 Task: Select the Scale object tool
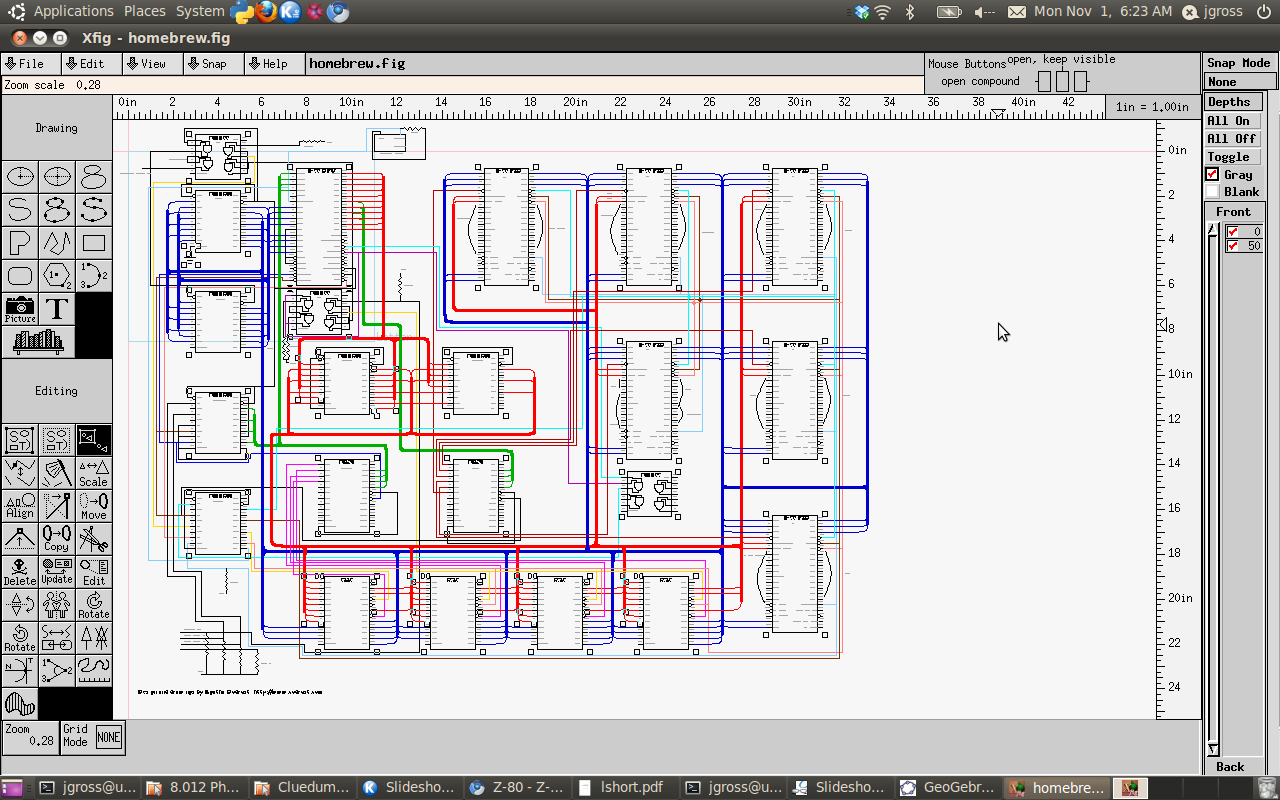(93, 473)
